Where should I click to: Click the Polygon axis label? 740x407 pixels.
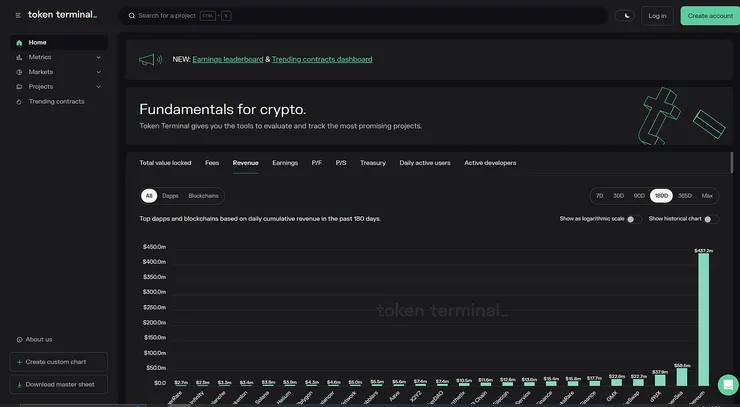(305, 398)
